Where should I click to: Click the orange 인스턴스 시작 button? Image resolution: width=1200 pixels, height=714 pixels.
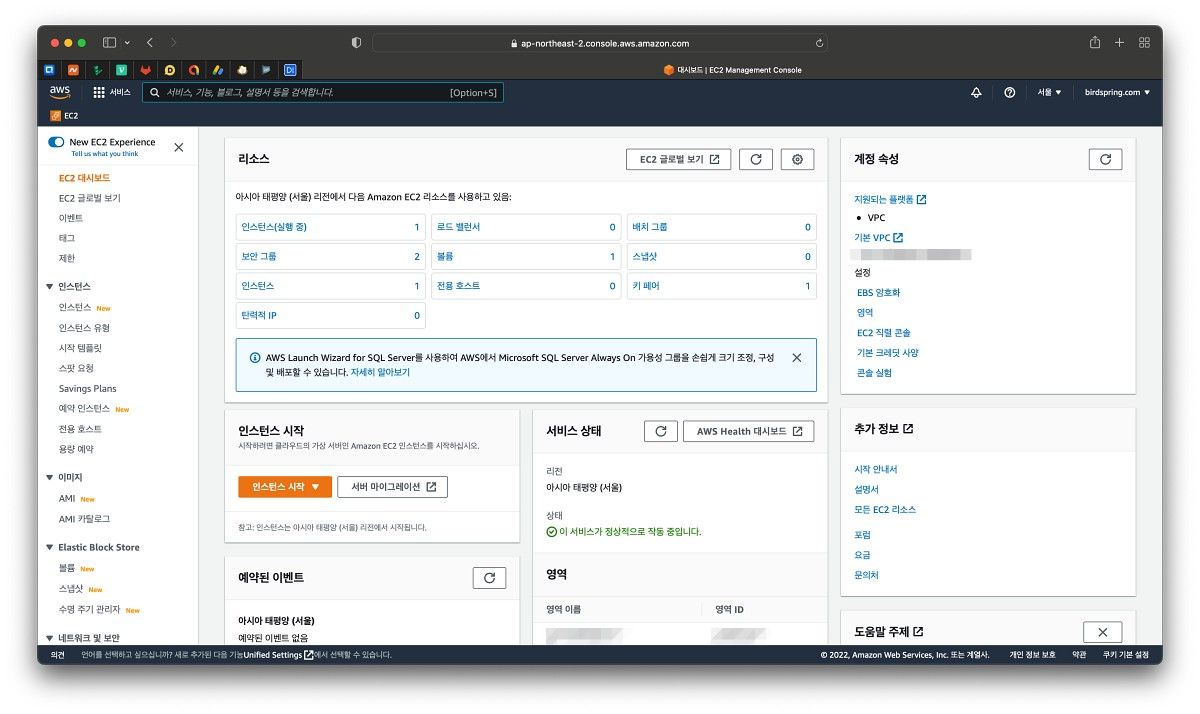284,487
